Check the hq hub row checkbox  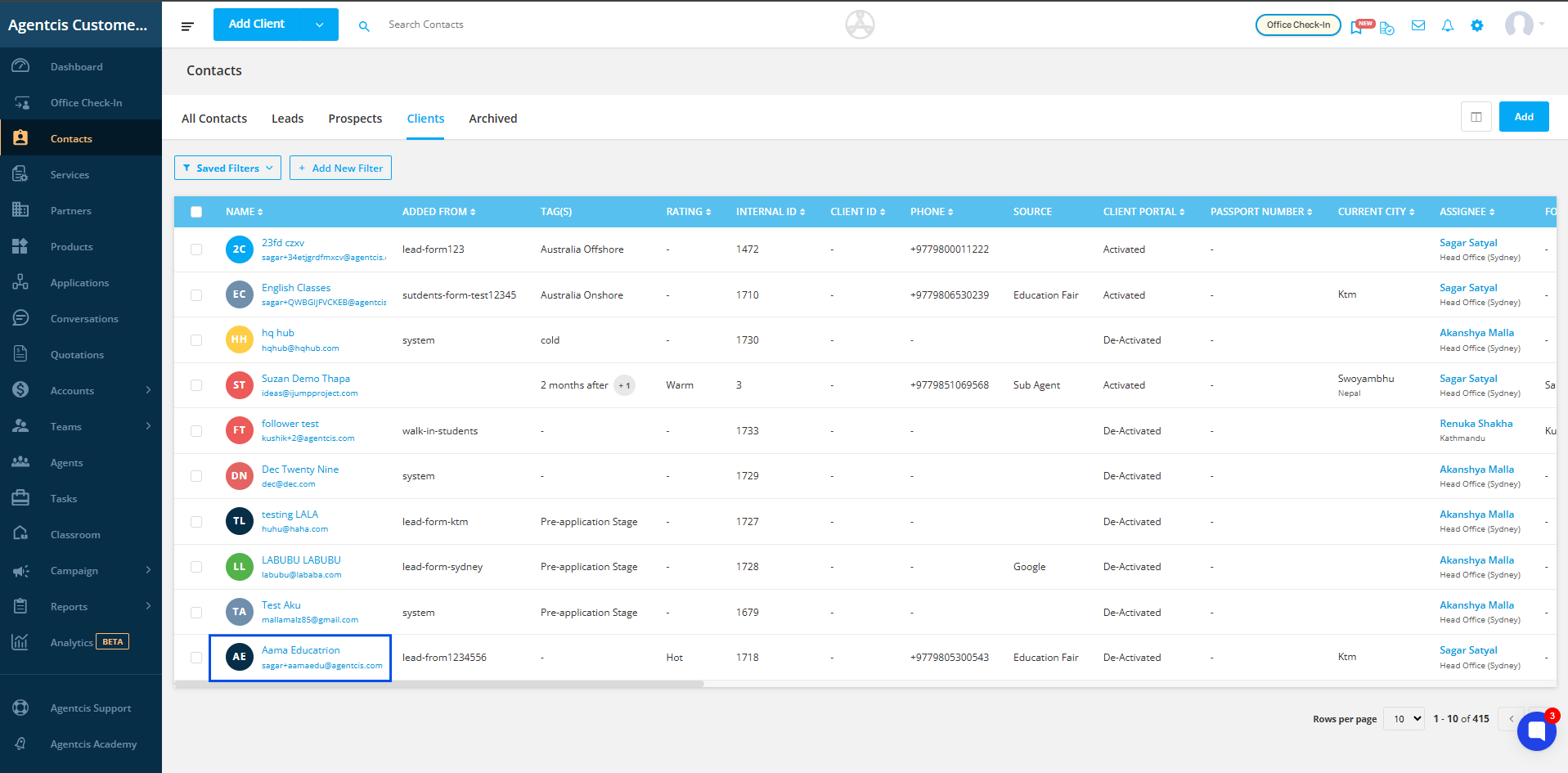coord(196,340)
